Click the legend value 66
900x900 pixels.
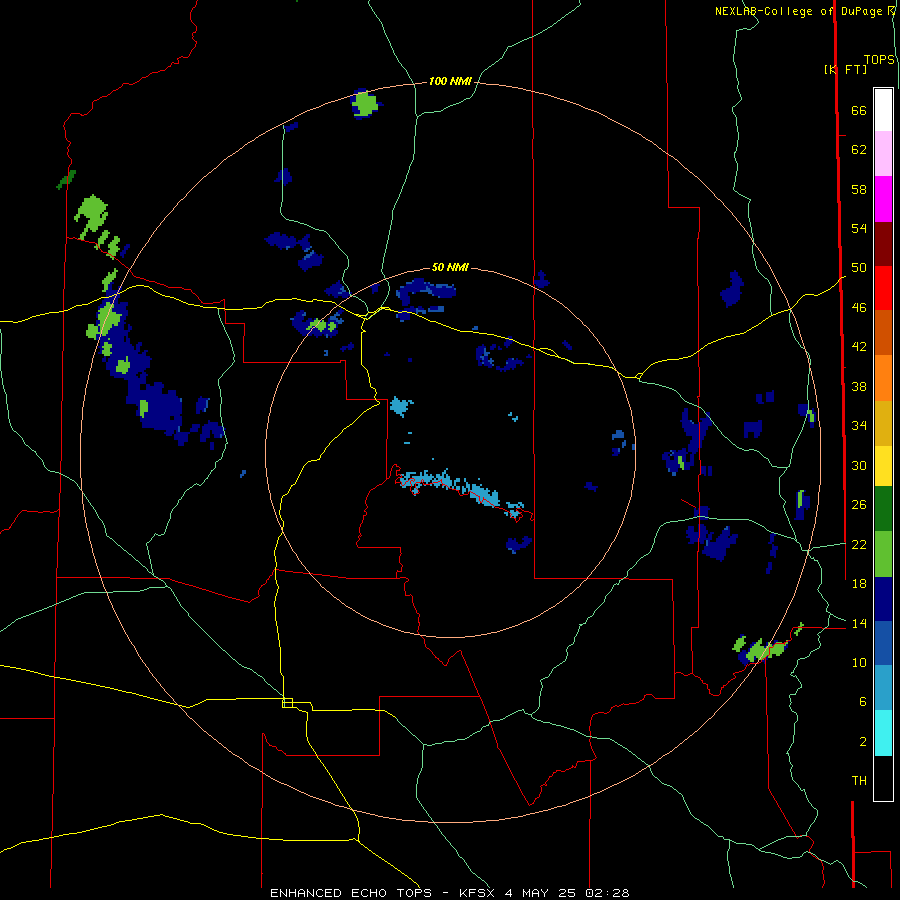pos(859,111)
